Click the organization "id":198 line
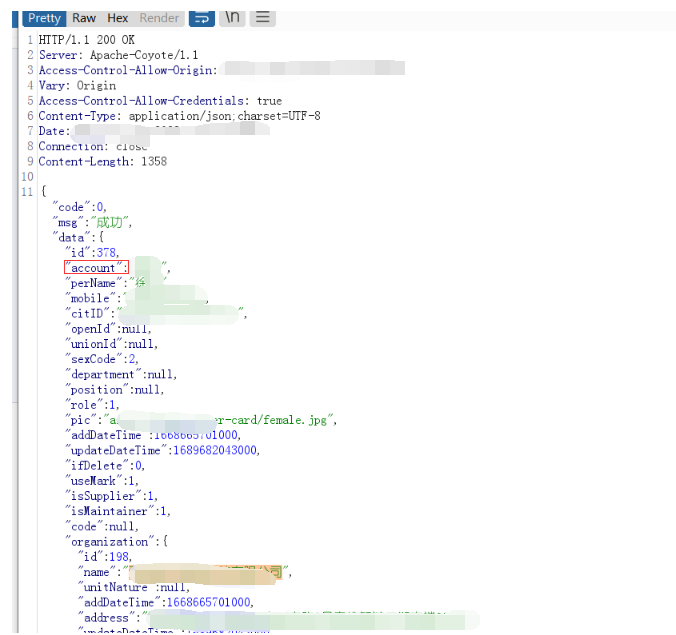Viewport: 676px width, 635px height. 105,557
